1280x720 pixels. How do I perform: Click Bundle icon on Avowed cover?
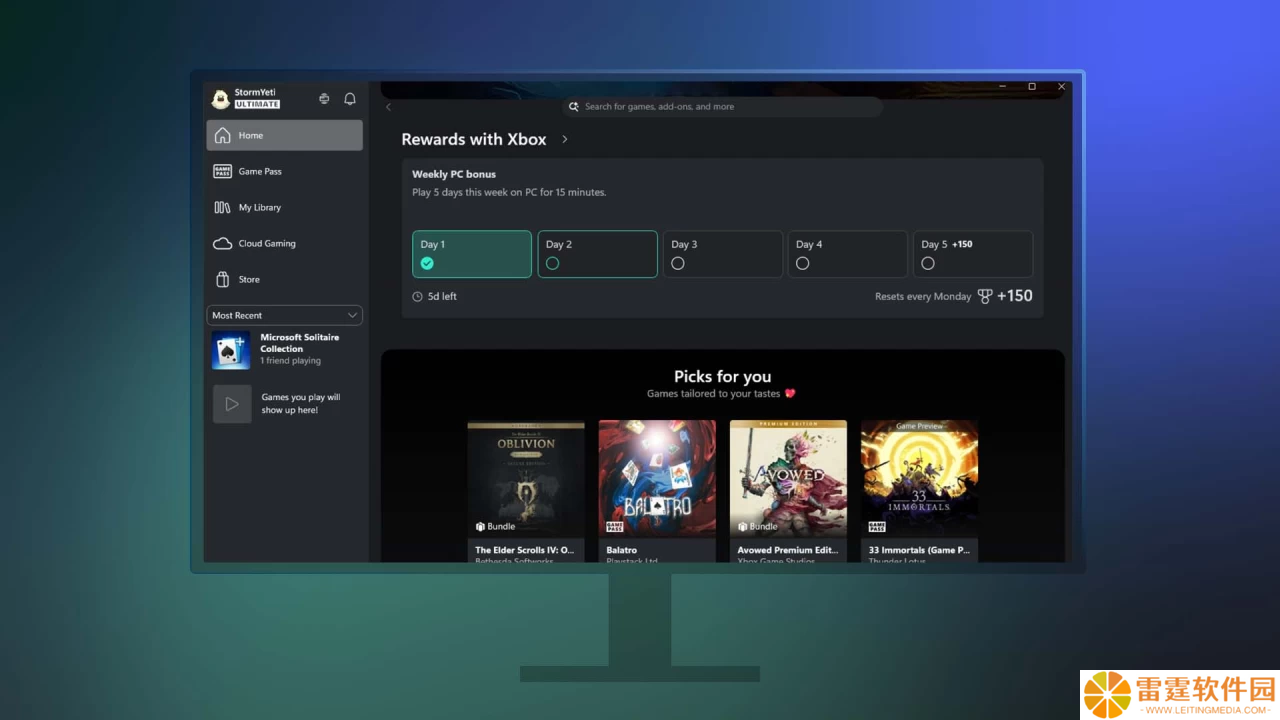pyautogui.click(x=742, y=526)
